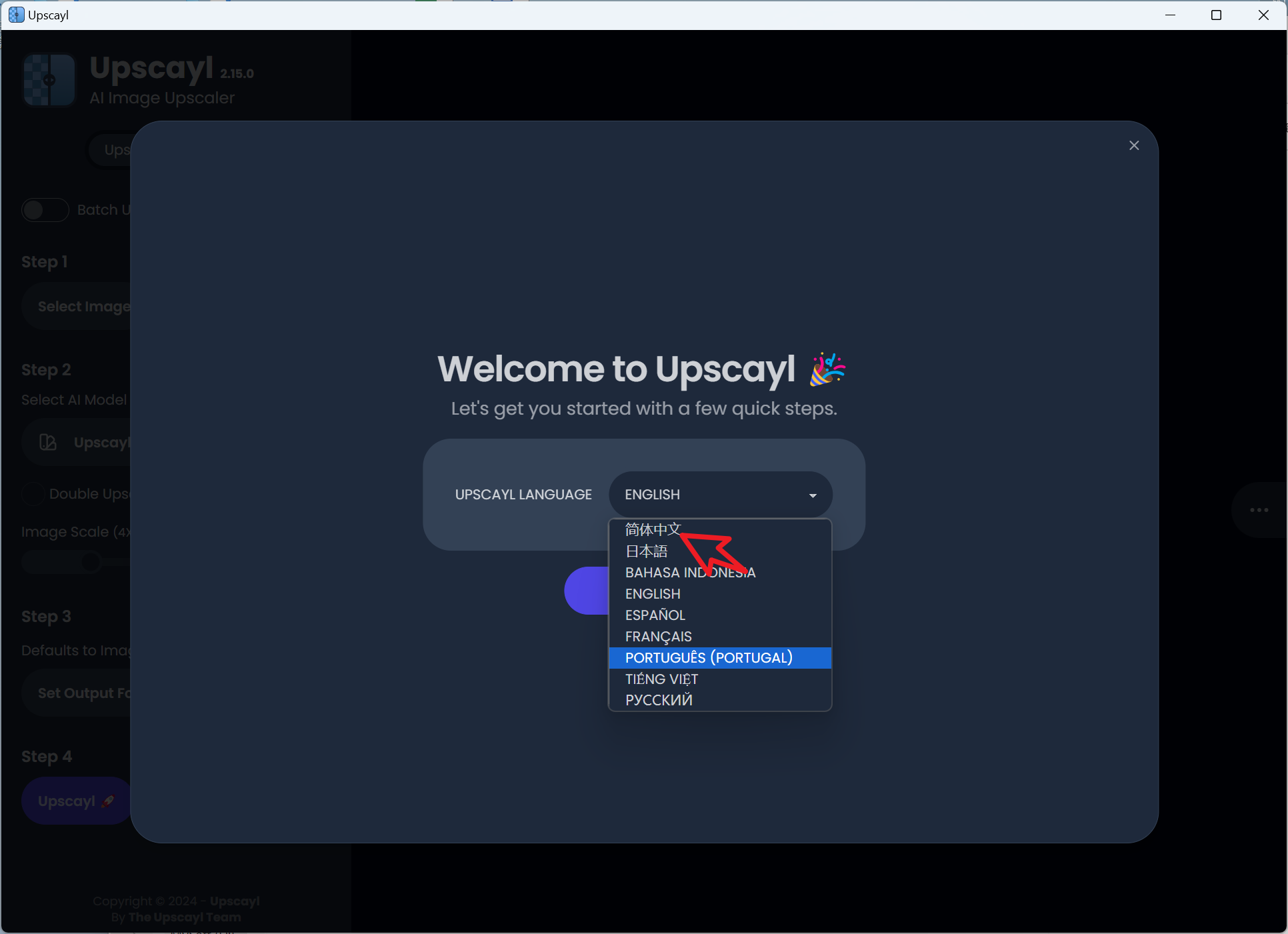Choose English in the language list
The image size is (1288, 934).
pyautogui.click(x=721, y=594)
